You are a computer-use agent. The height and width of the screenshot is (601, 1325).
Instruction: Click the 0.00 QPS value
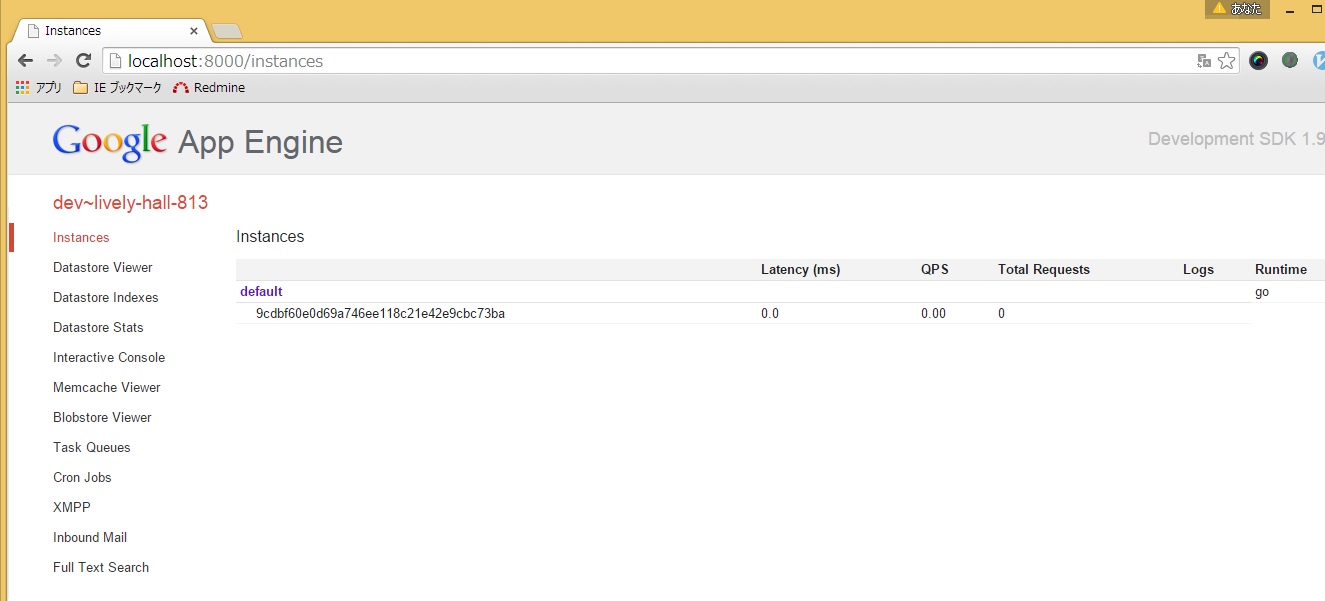point(933,314)
